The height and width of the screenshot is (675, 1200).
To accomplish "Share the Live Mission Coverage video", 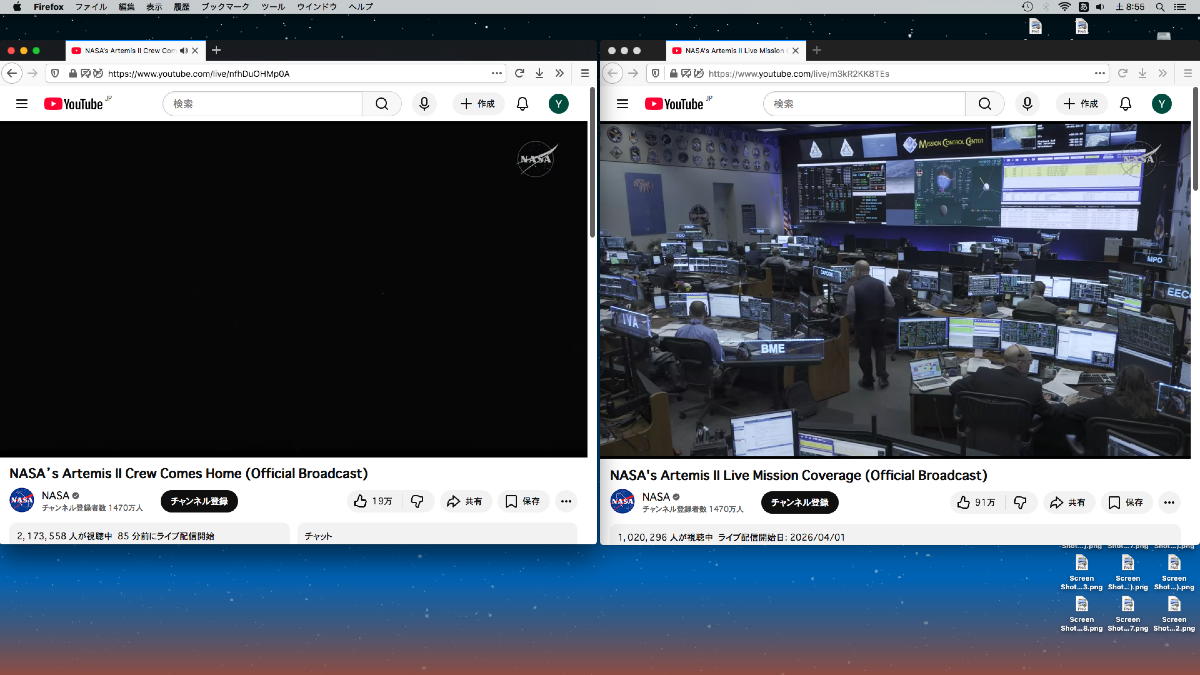I will click(1068, 502).
